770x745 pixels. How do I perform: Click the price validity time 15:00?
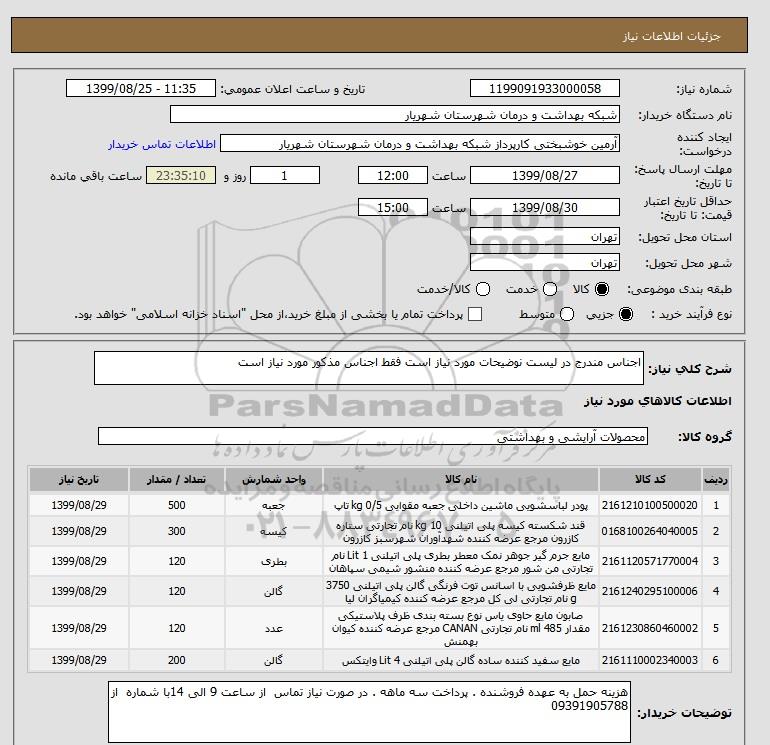[x=393, y=207]
